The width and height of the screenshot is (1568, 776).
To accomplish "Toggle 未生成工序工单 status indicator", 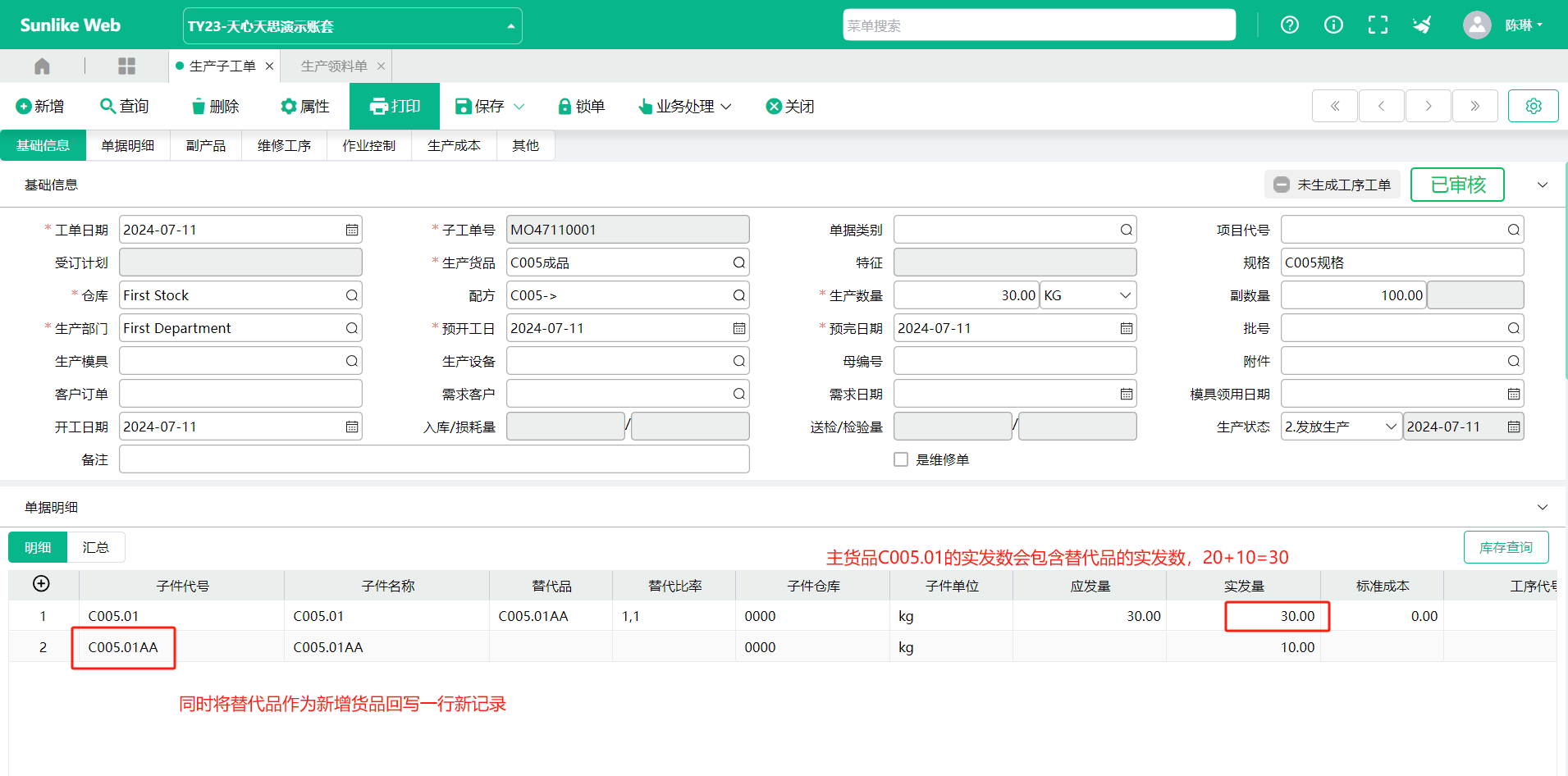I will (1333, 185).
